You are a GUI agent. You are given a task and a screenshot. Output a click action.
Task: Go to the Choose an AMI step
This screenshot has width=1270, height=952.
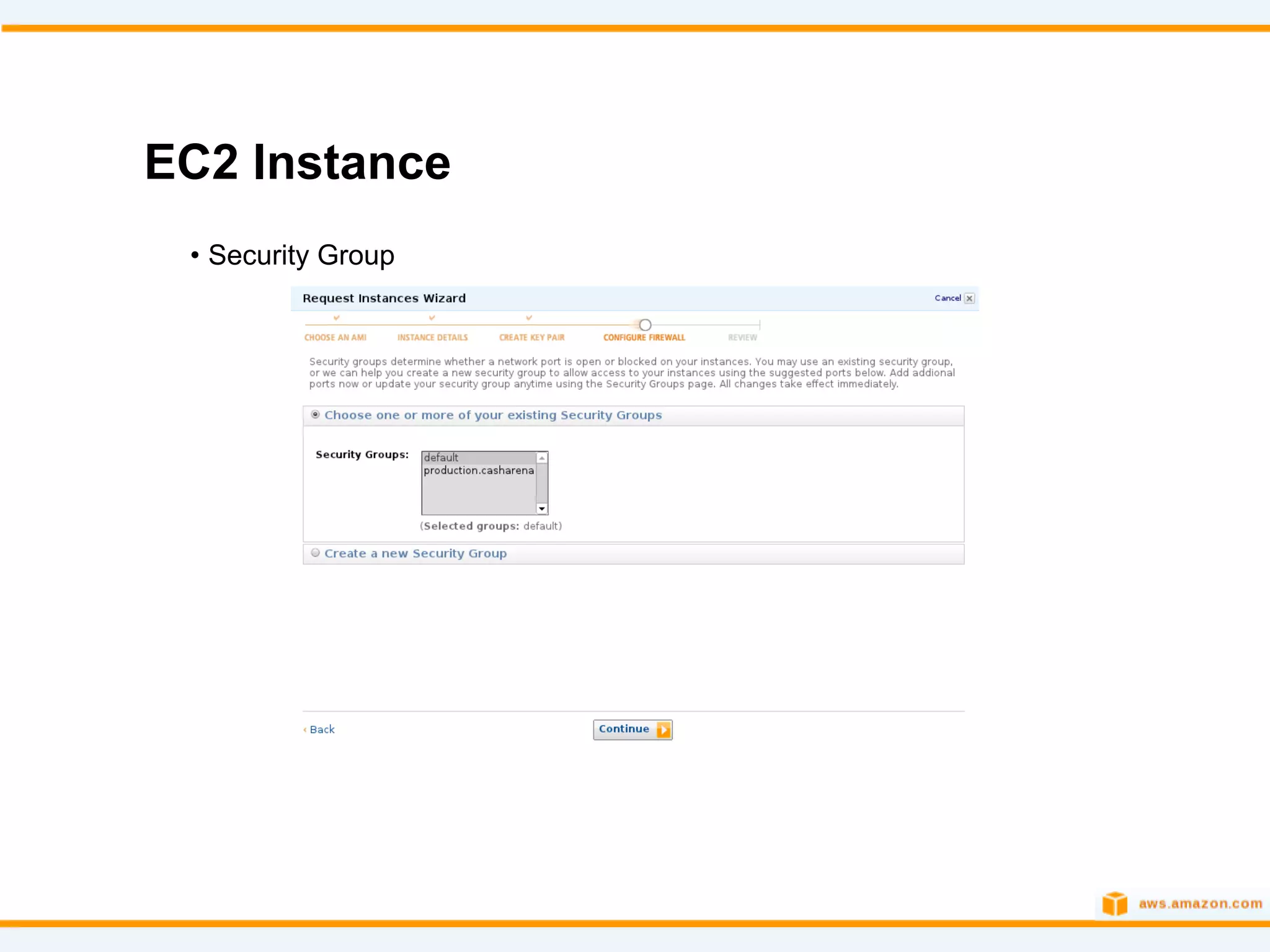335,338
